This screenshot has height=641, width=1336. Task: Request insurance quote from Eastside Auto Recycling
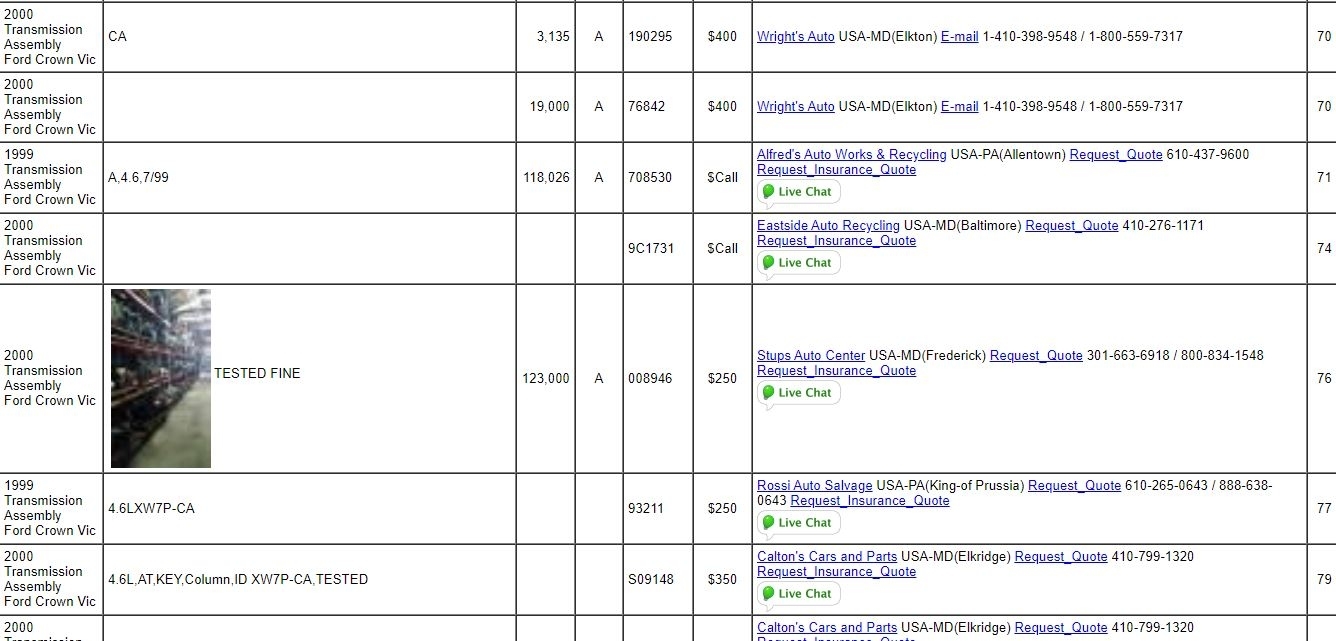tap(836, 241)
